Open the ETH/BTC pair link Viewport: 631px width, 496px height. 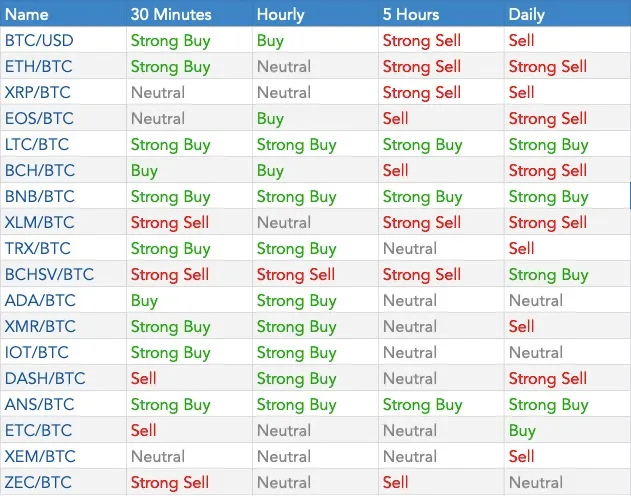point(39,66)
